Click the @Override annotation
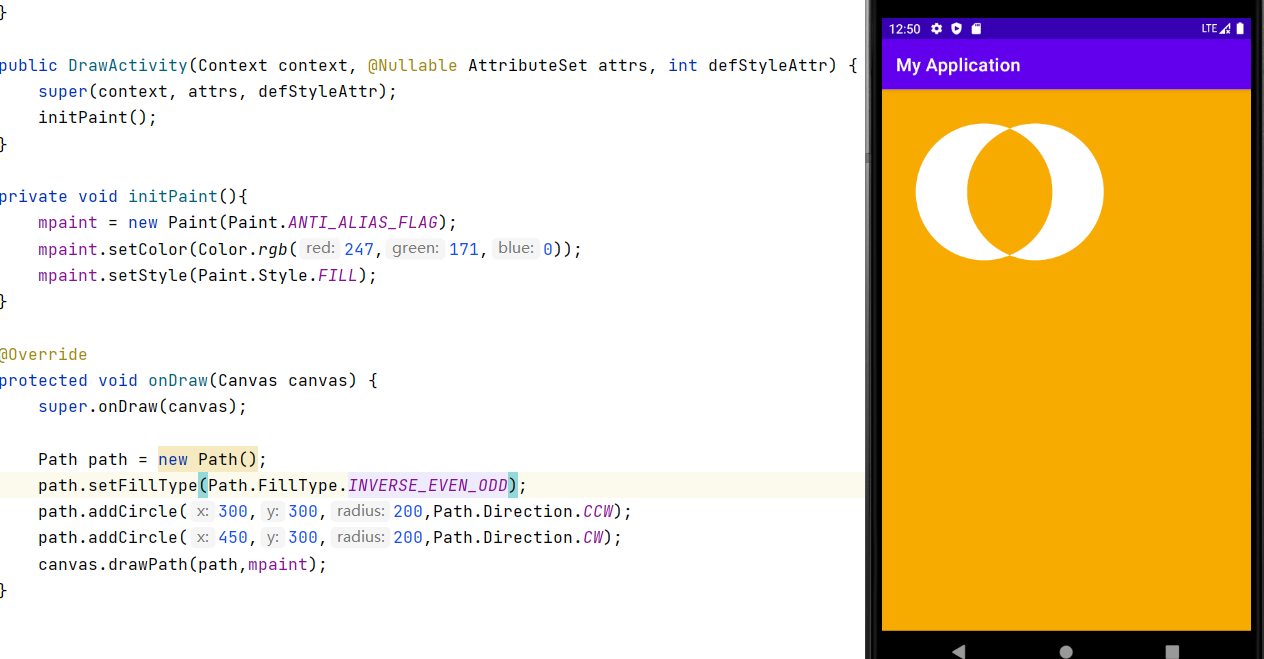1264x659 pixels. point(44,354)
